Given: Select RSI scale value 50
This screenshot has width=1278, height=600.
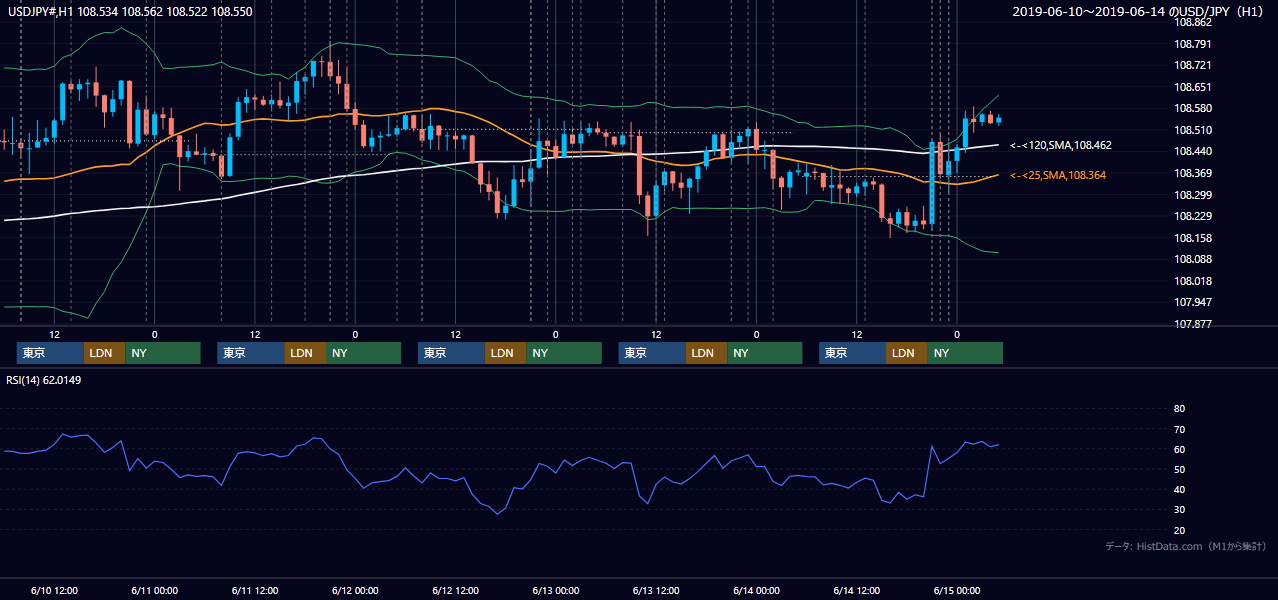Looking at the screenshot, I should pyautogui.click(x=1179, y=469).
